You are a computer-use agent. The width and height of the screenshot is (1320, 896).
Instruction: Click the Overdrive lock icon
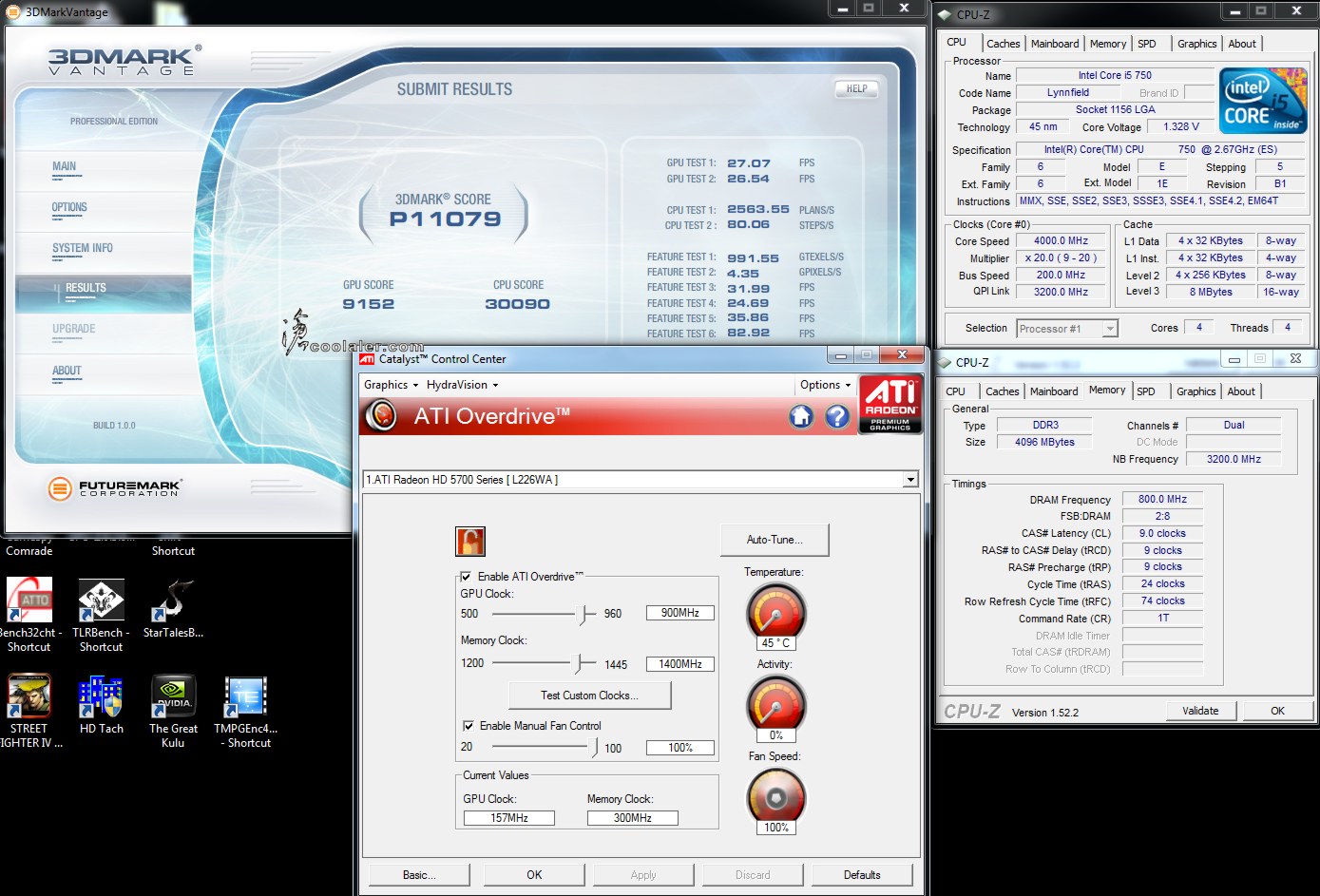pos(470,541)
